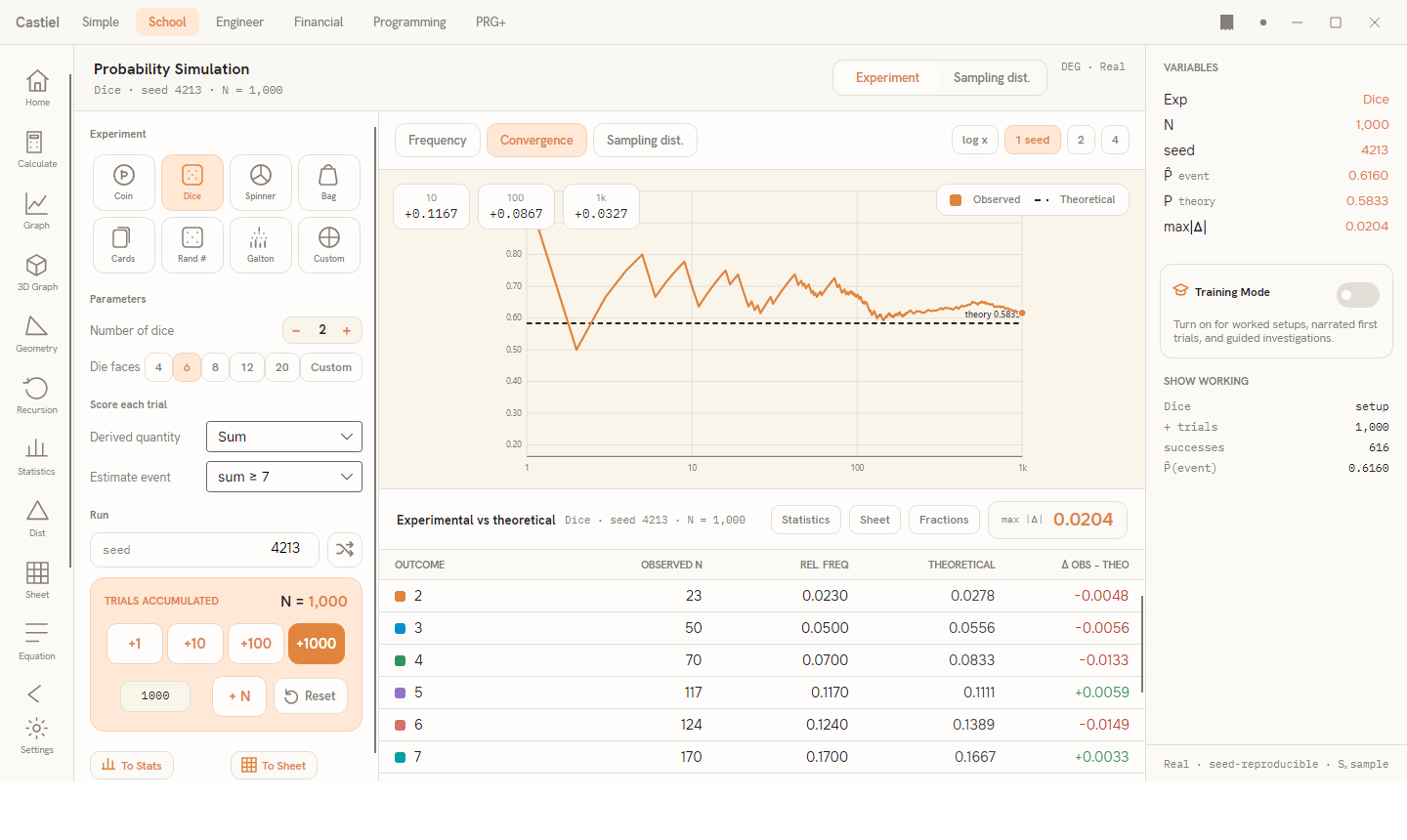This screenshot has height=840, width=1407.
Task: Open 3D Graph in the sidebar
Action: point(37,273)
